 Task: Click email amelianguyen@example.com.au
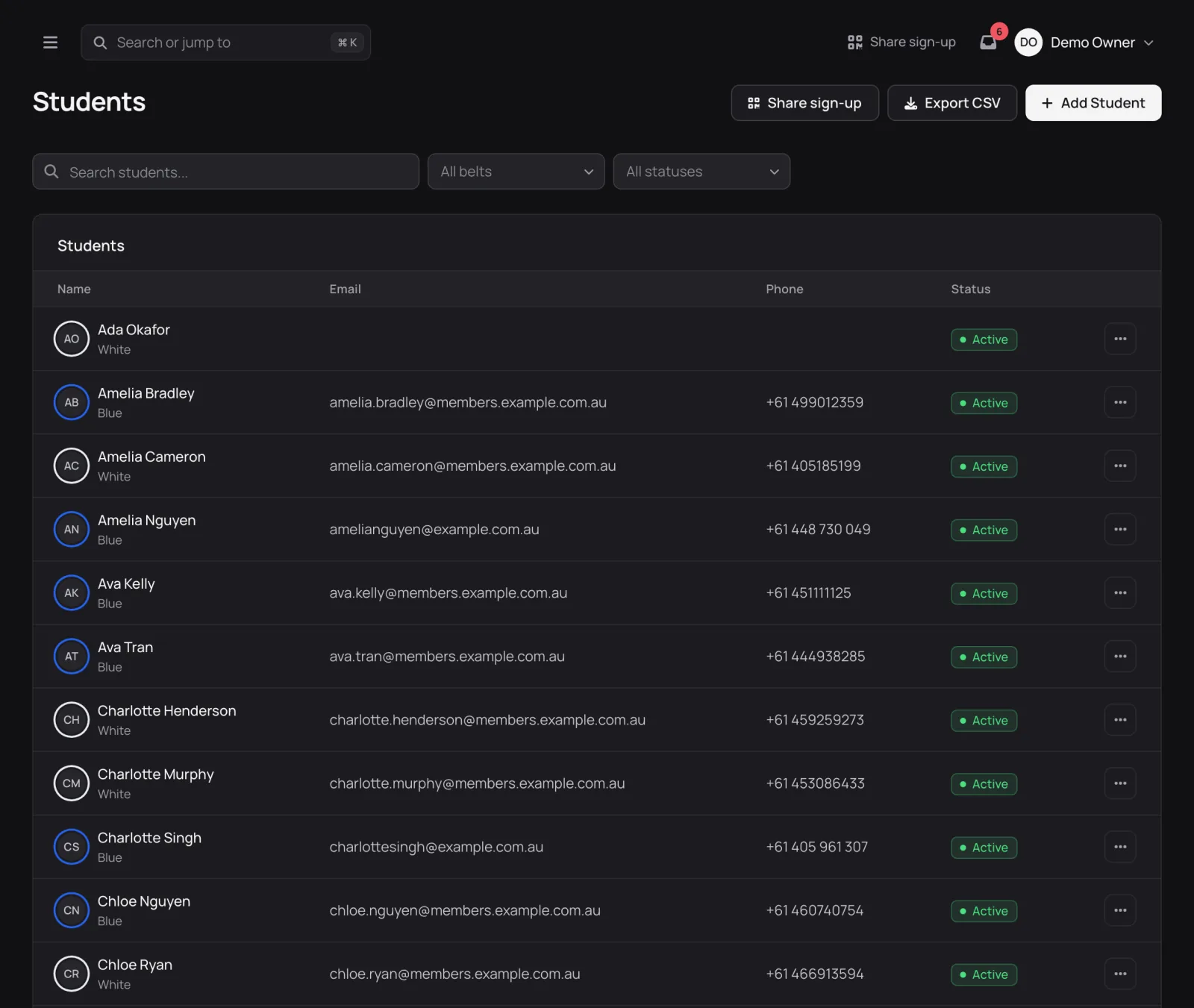coord(434,530)
